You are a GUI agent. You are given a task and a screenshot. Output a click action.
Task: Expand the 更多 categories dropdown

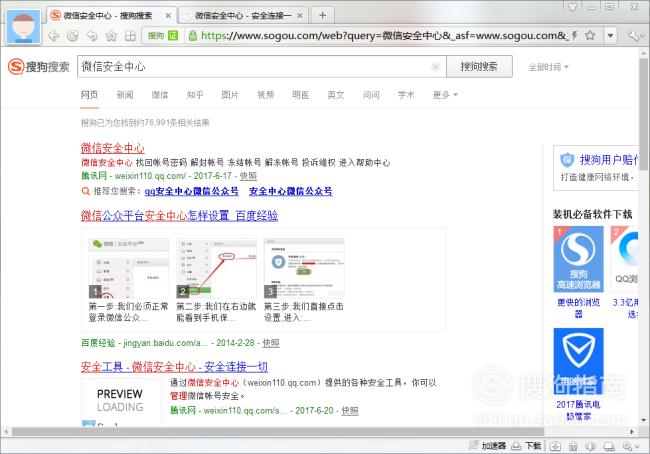coord(445,95)
